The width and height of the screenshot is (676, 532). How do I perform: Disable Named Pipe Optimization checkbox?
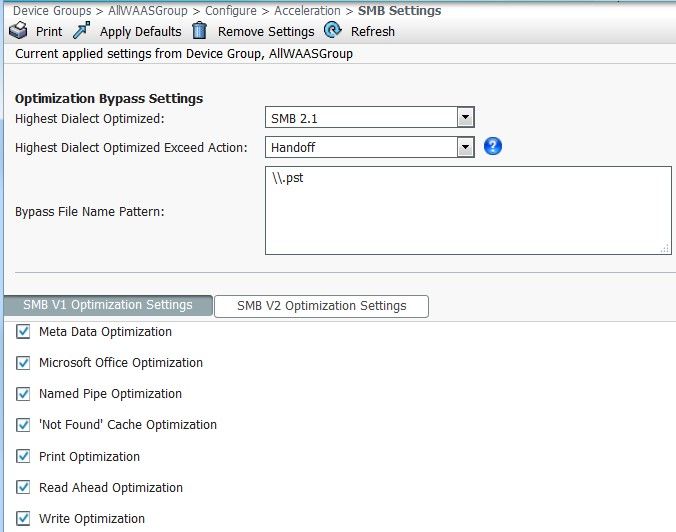[23, 394]
